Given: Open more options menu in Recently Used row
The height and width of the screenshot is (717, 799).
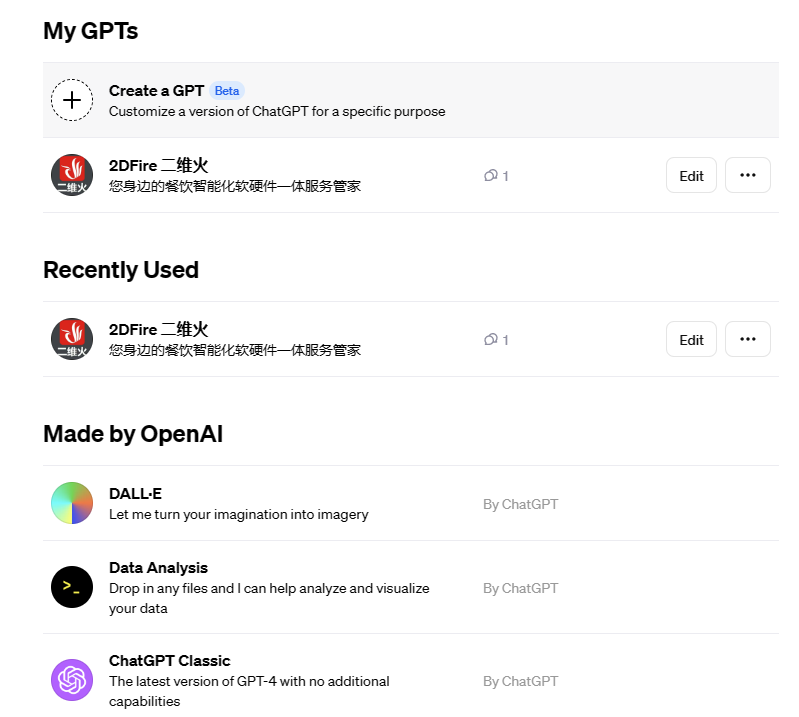Looking at the screenshot, I should click(748, 339).
